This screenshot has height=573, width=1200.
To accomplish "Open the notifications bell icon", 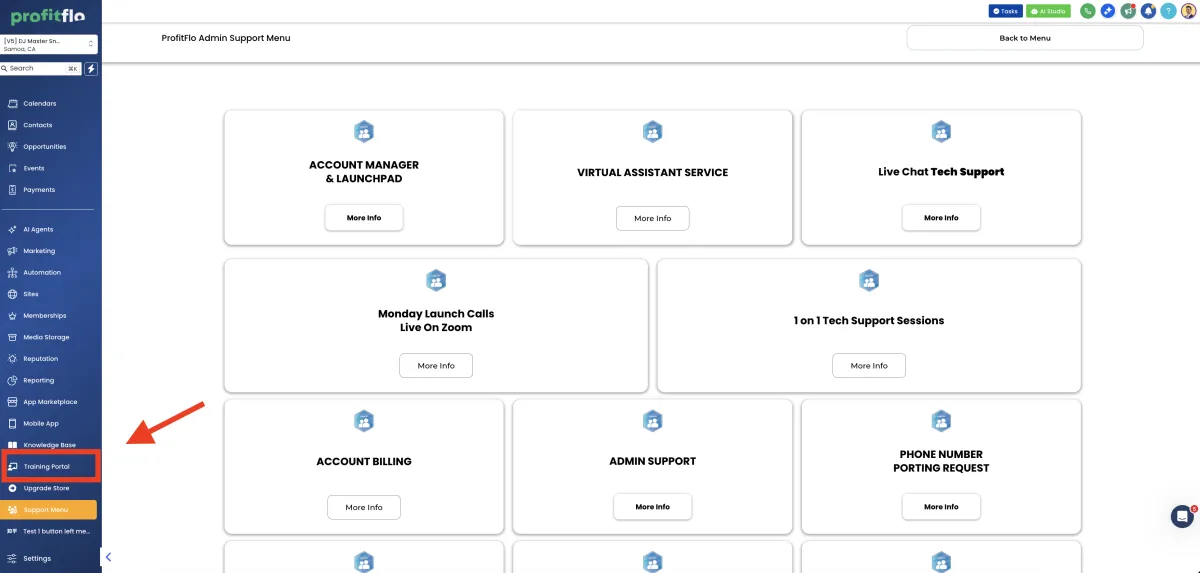I will (1148, 11).
